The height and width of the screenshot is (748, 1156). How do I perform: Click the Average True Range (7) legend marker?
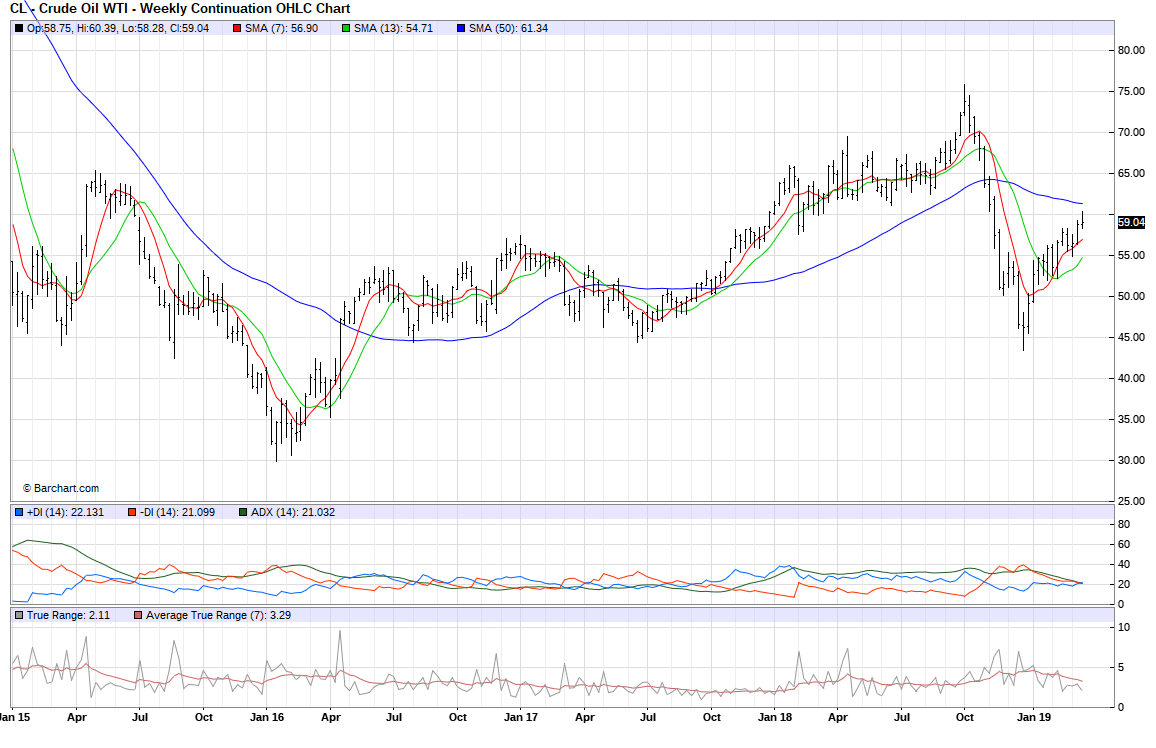tap(138, 614)
